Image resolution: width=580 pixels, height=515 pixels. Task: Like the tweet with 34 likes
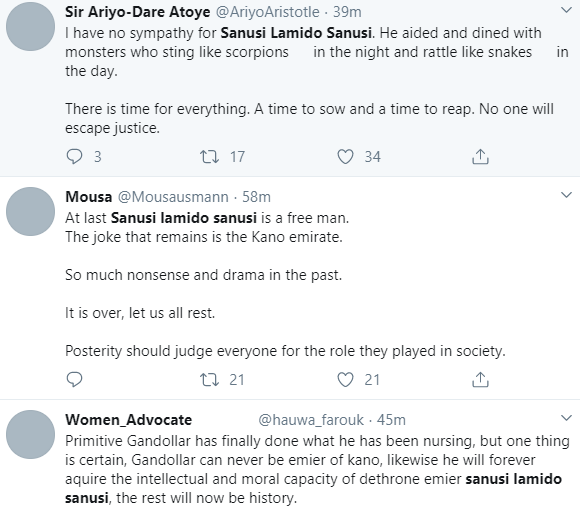click(345, 156)
